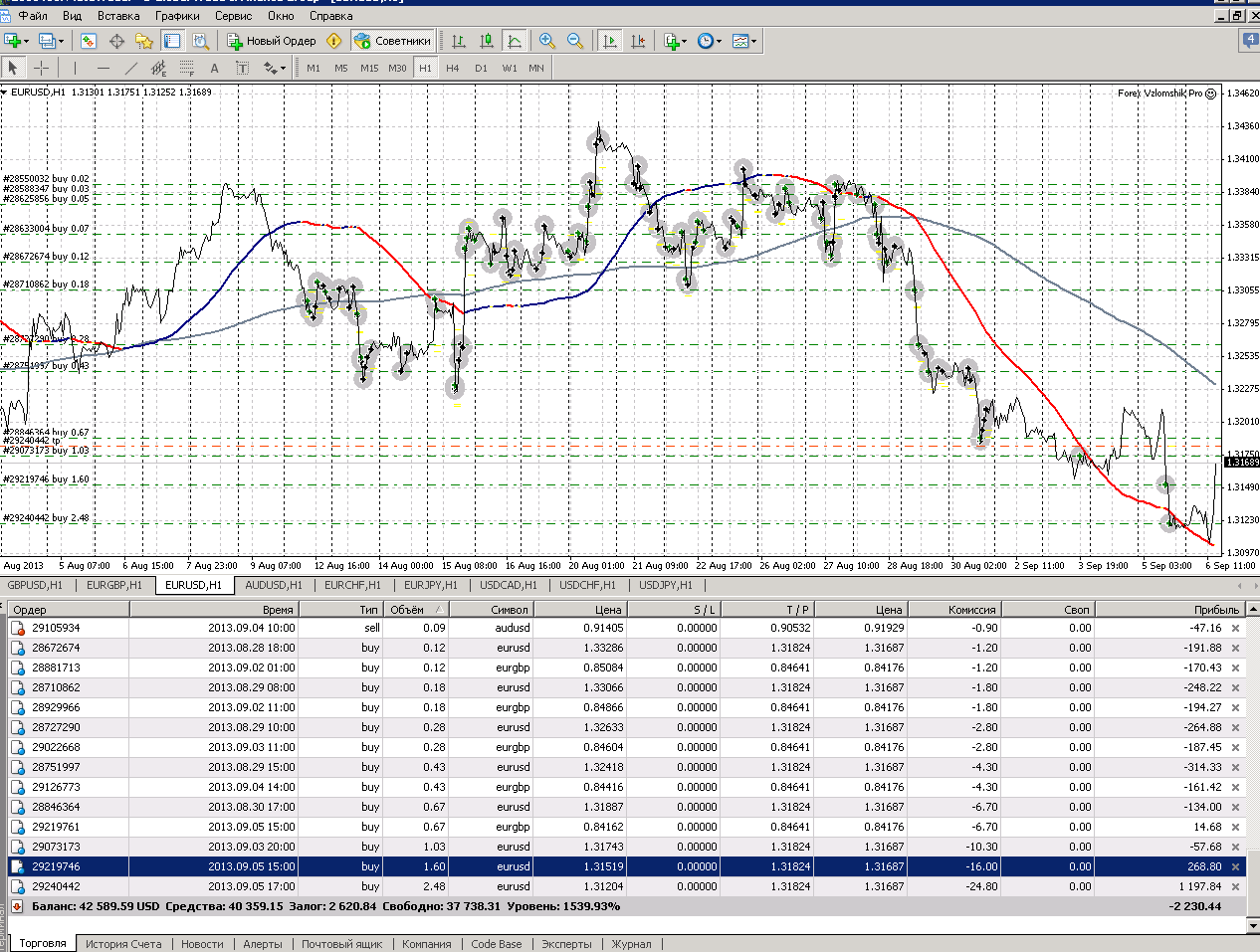
Task: Switch timeframe to M30
Action: [397, 68]
